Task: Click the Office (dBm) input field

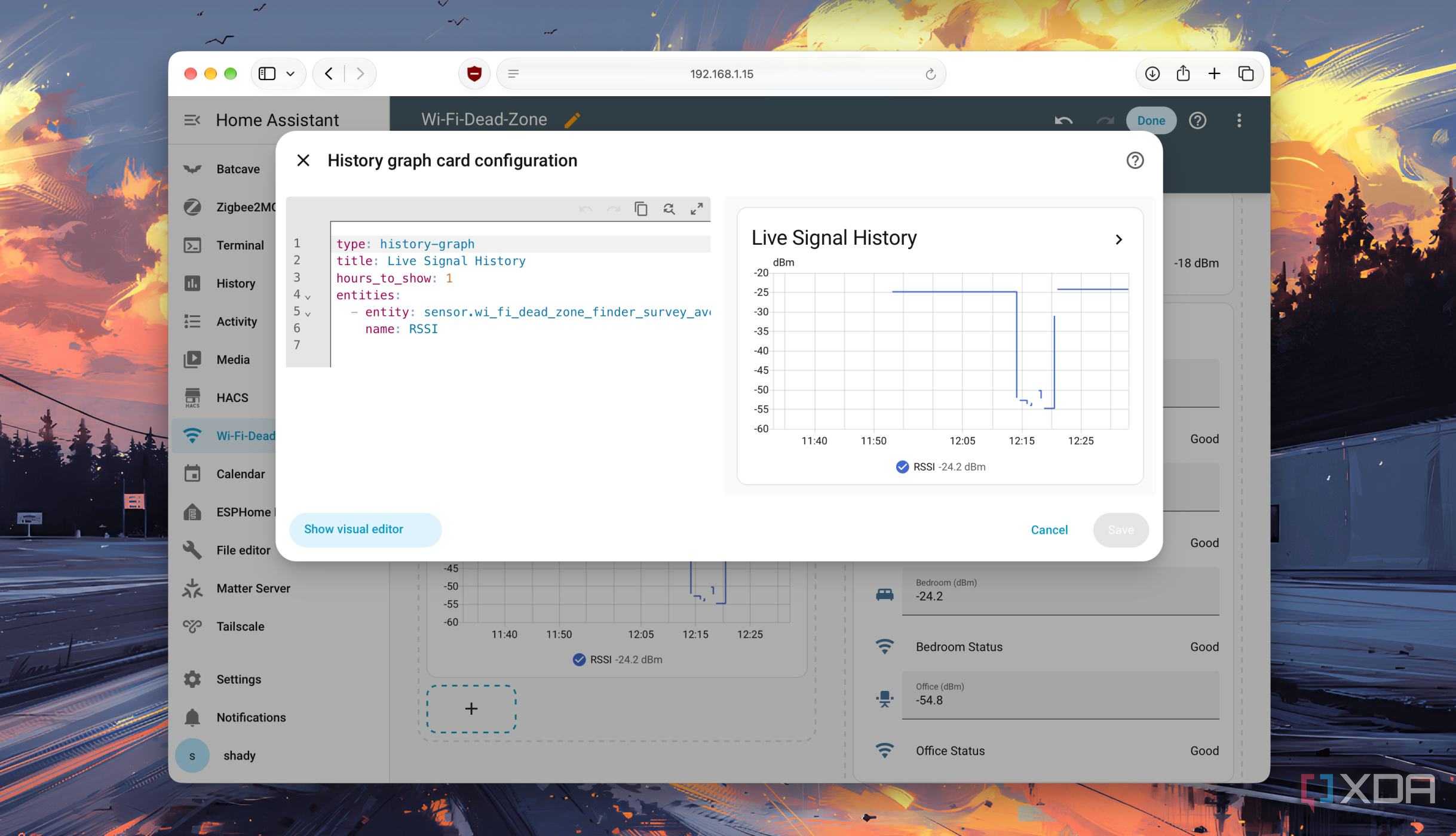Action: click(x=1060, y=695)
